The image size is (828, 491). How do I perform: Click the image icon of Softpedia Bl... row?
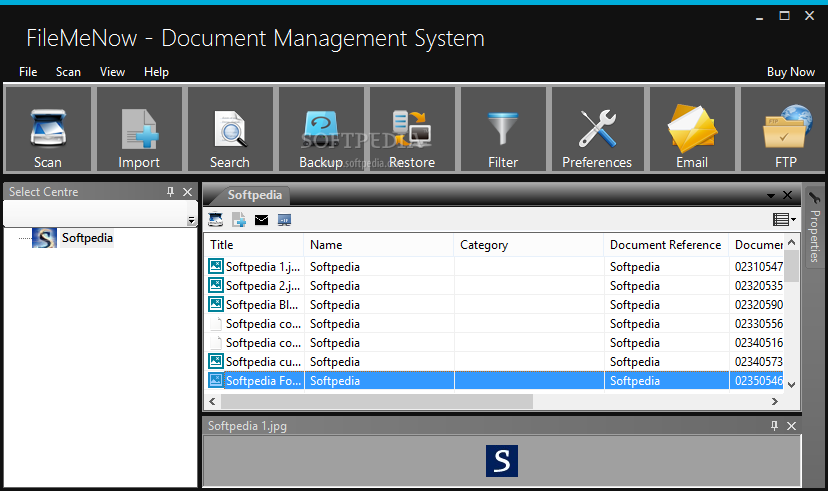(215, 304)
